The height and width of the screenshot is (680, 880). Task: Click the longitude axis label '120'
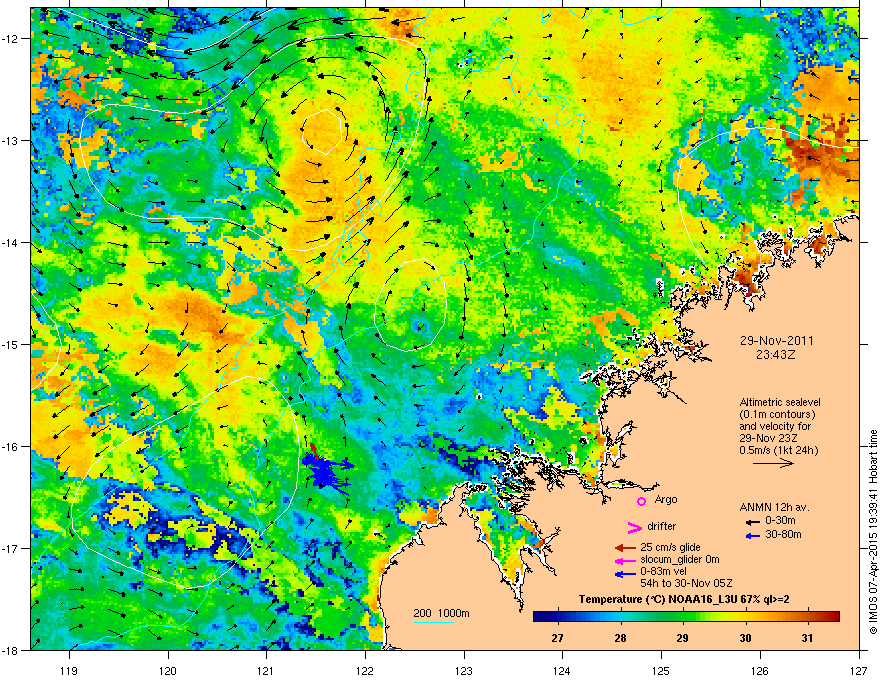tap(168, 670)
